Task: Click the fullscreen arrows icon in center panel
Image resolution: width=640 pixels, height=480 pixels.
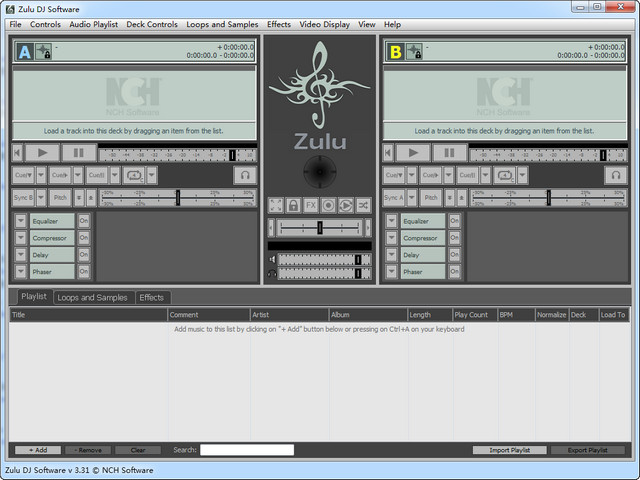Action: [x=276, y=205]
